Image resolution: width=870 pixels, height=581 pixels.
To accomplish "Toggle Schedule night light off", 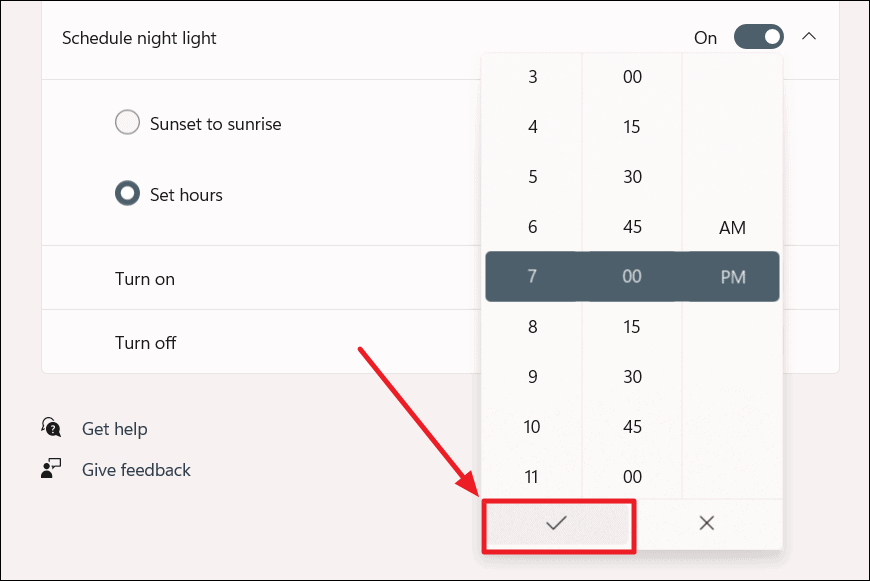I will pyautogui.click(x=759, y=36).
